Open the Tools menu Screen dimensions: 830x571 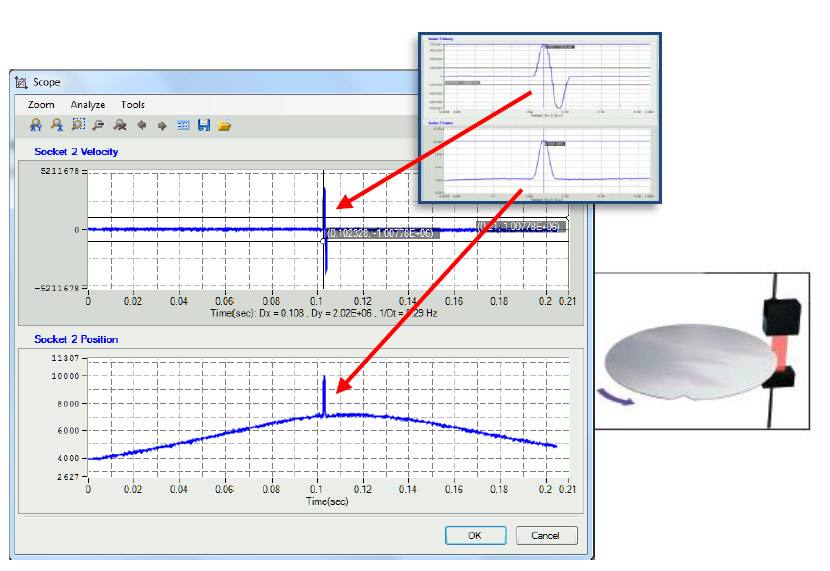point(133,104)
